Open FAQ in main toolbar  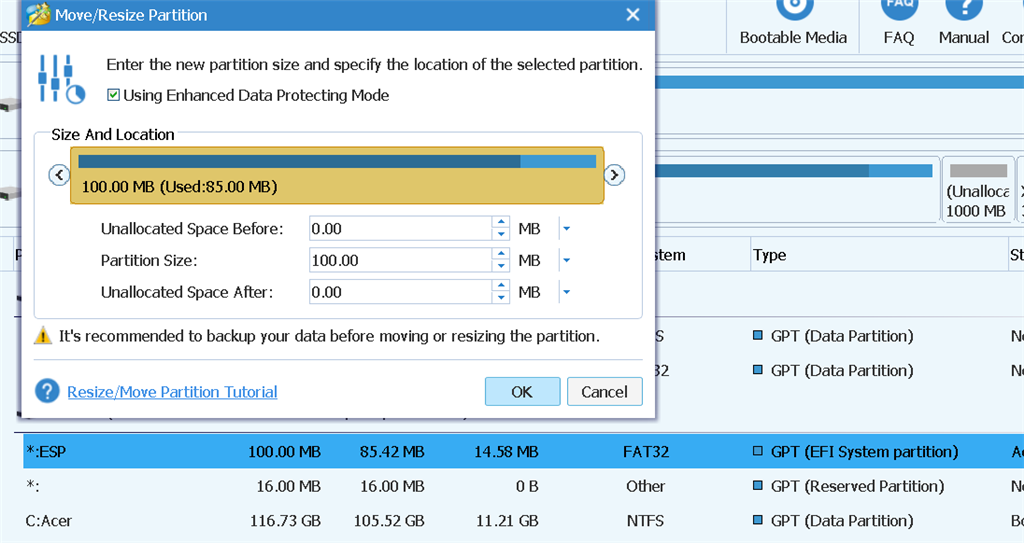pos(899,24)
